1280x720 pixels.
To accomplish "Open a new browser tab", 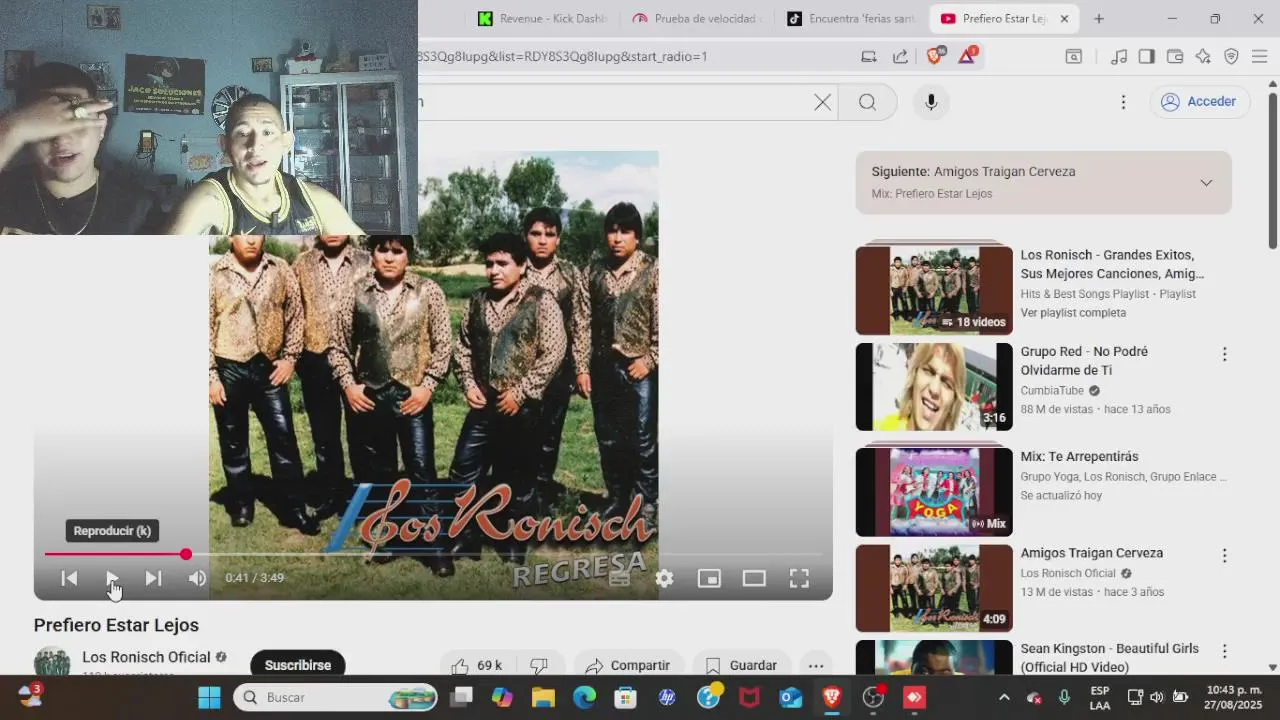I will (1099, 18).
